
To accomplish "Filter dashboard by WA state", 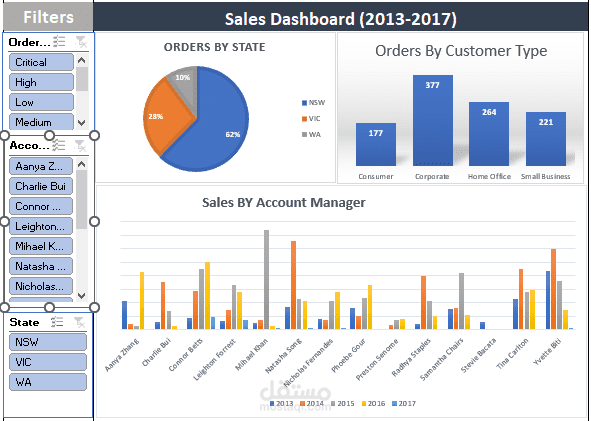I will 48,382.
